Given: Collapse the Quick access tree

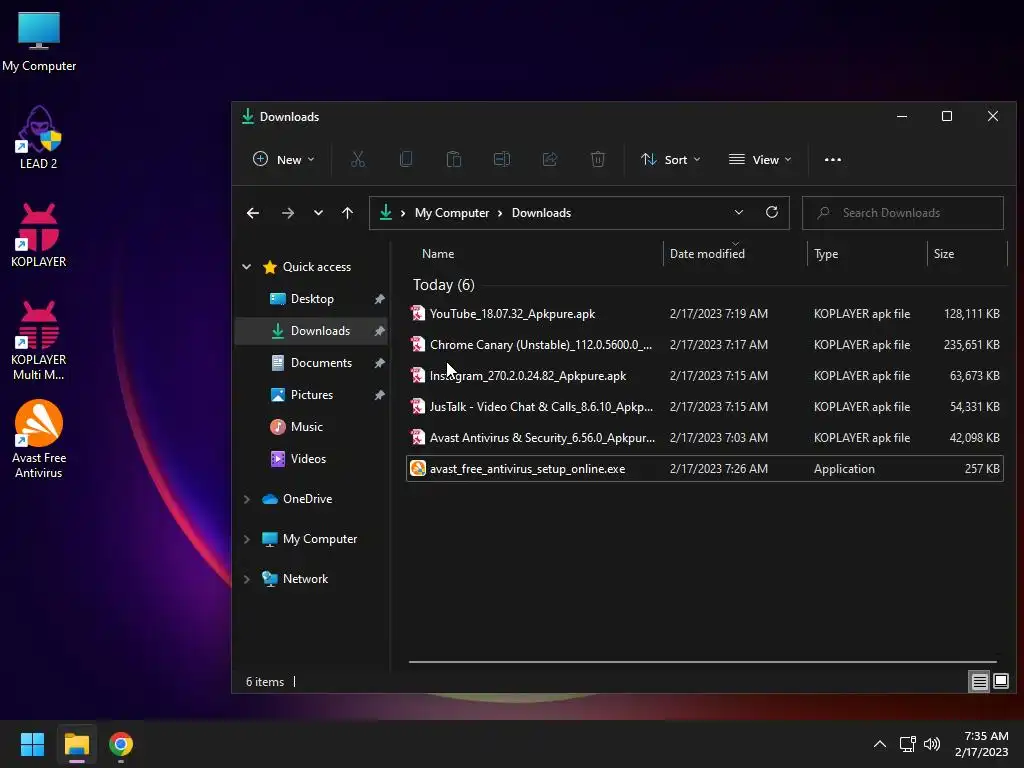Looking at the screenshot, I should 247,267.
